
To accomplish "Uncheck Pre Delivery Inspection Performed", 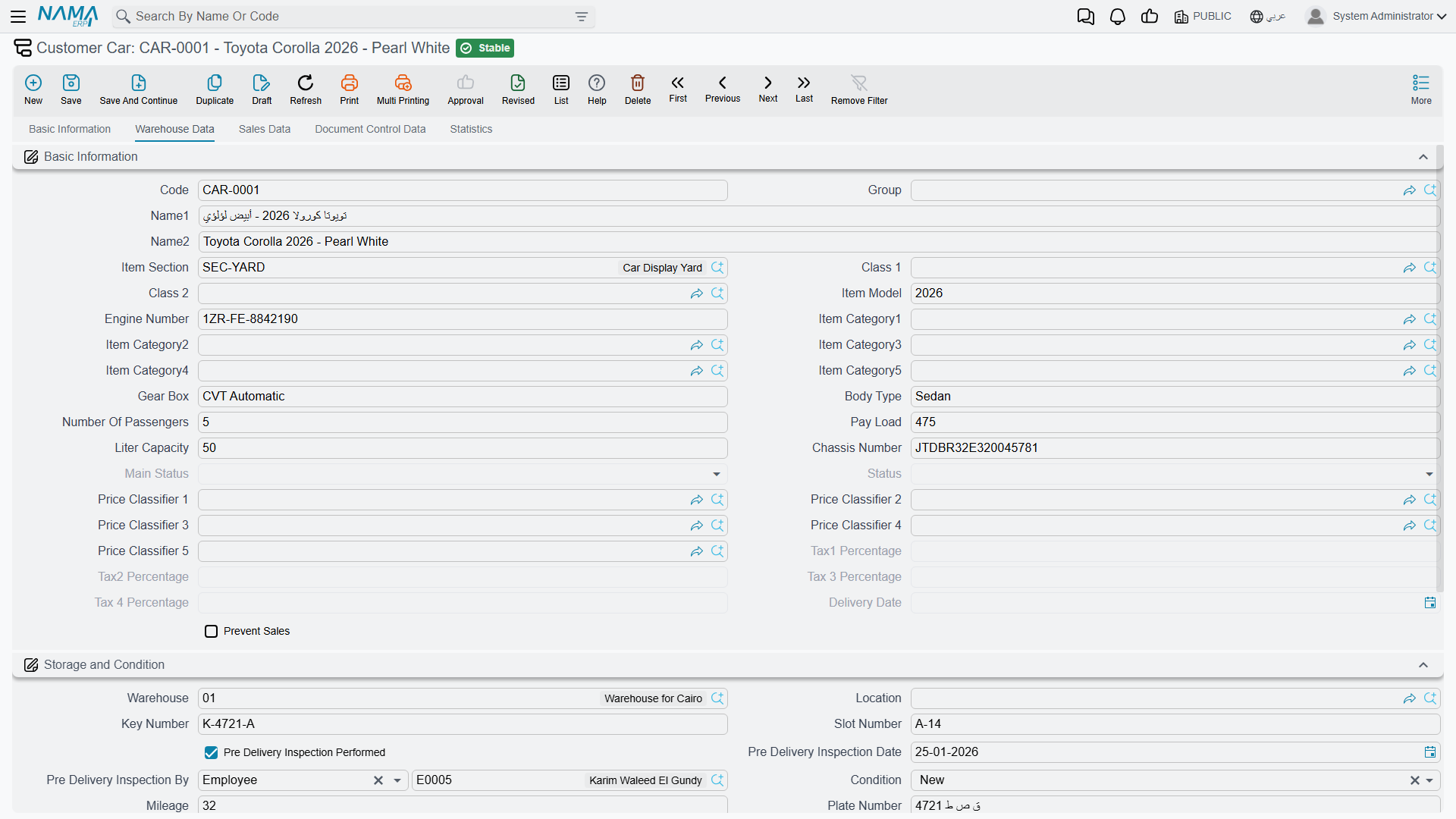I will pos(212,752).
